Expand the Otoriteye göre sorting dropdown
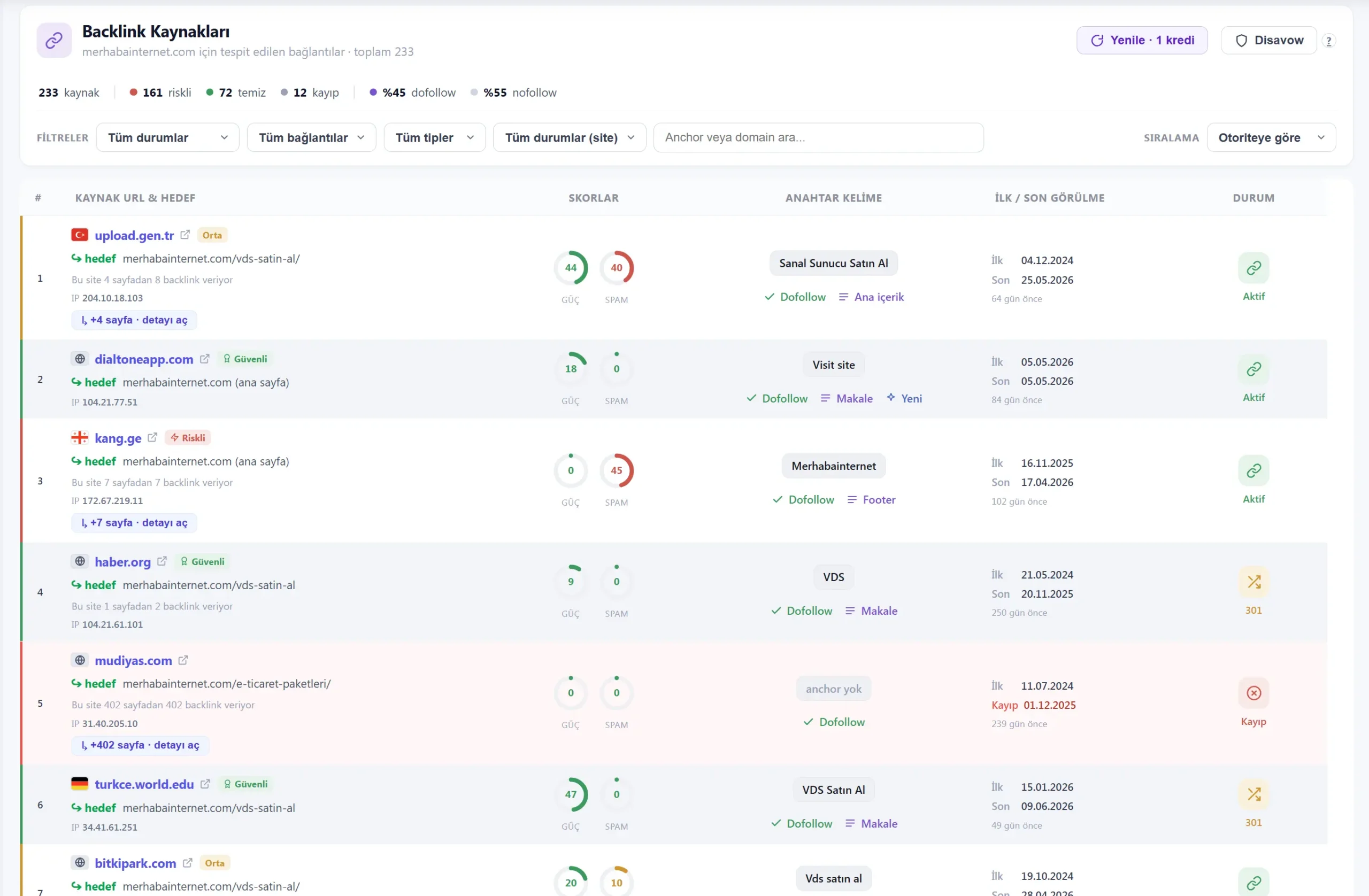This screenshot has height=896, width=1369. pyautogui.click(x=1271, y=137)
